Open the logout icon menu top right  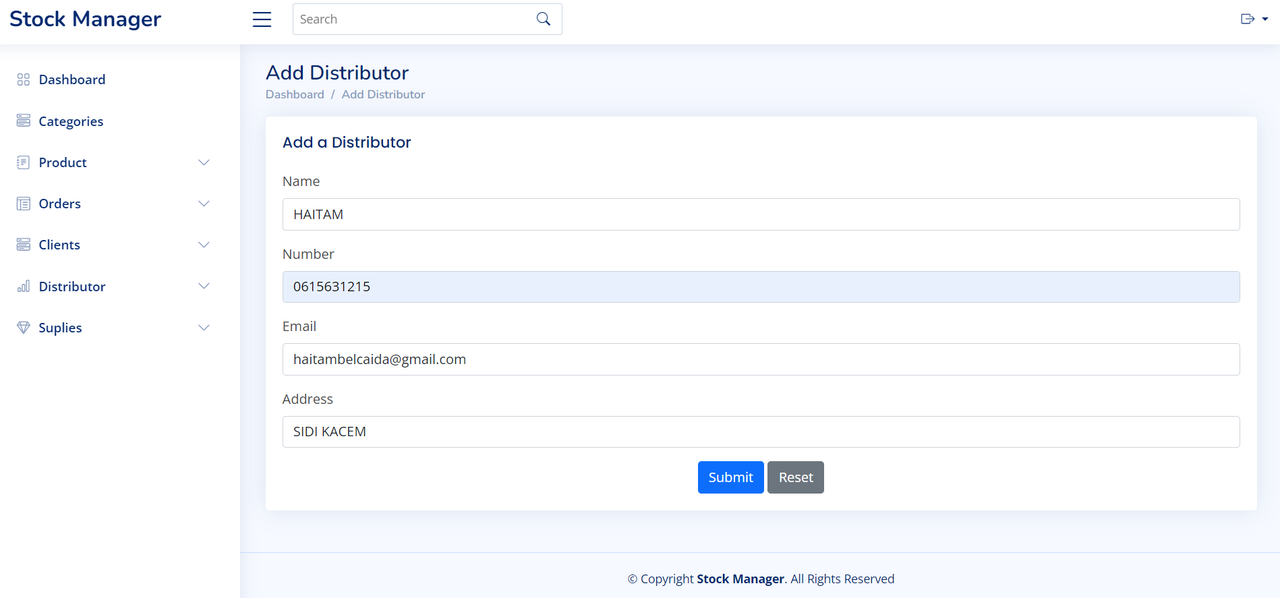pyautogui.click(x=1247, y=19)
